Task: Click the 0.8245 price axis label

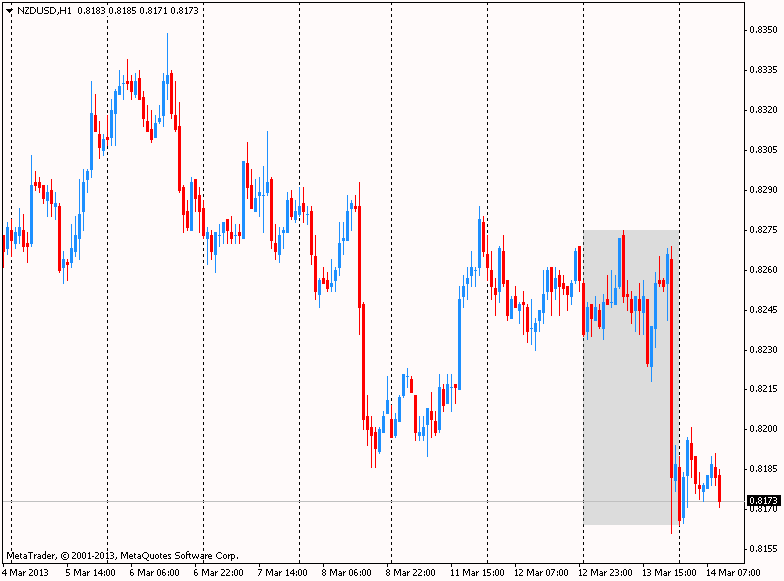Action: point(763,310)
